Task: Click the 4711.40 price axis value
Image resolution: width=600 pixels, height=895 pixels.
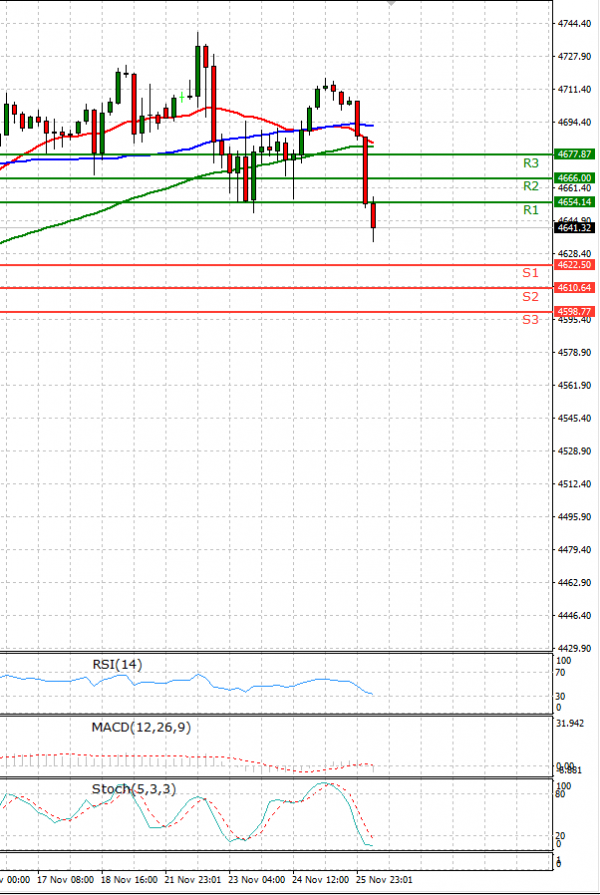Action: coord(574,90)
